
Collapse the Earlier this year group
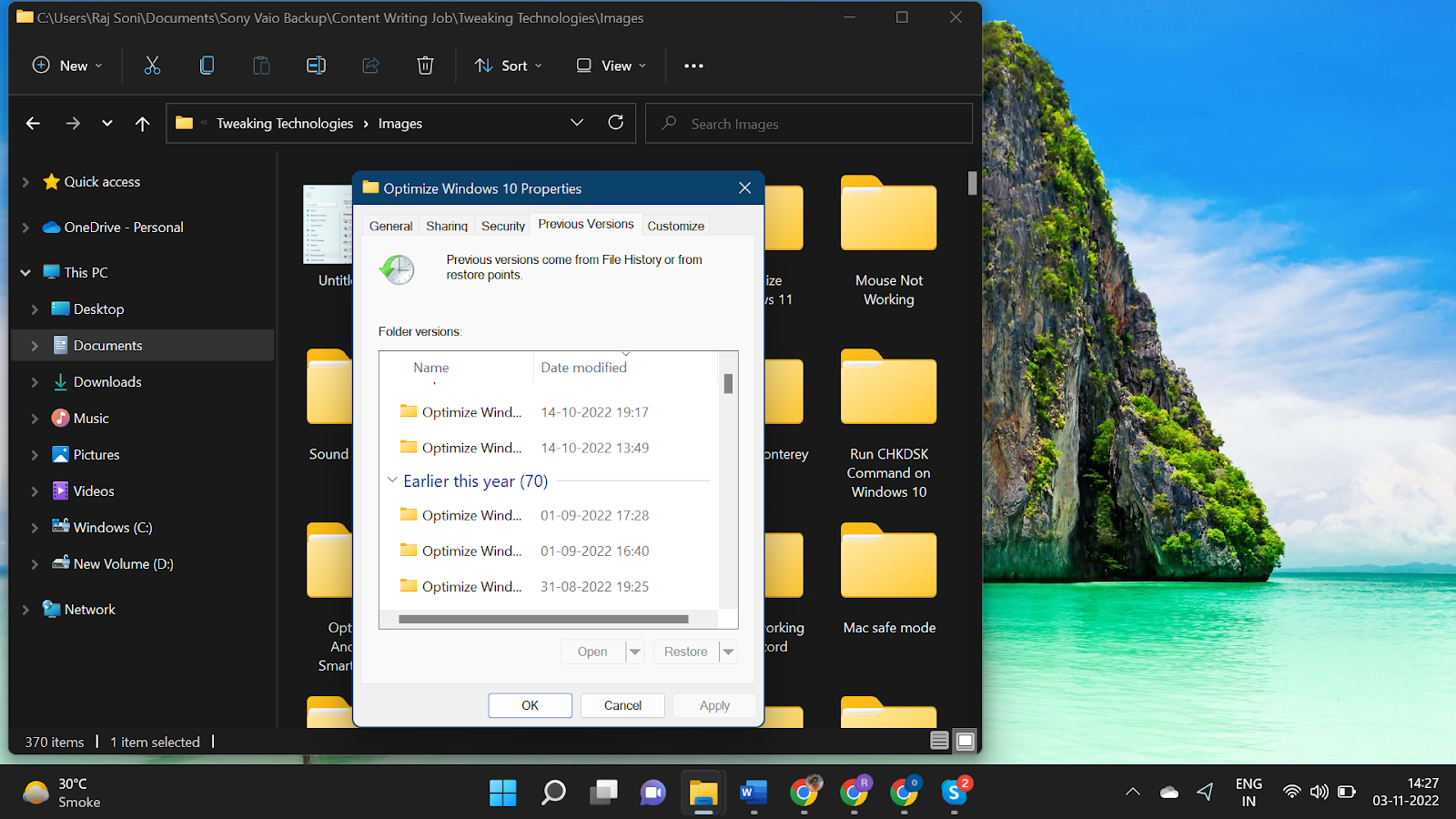tap(392, 480)
